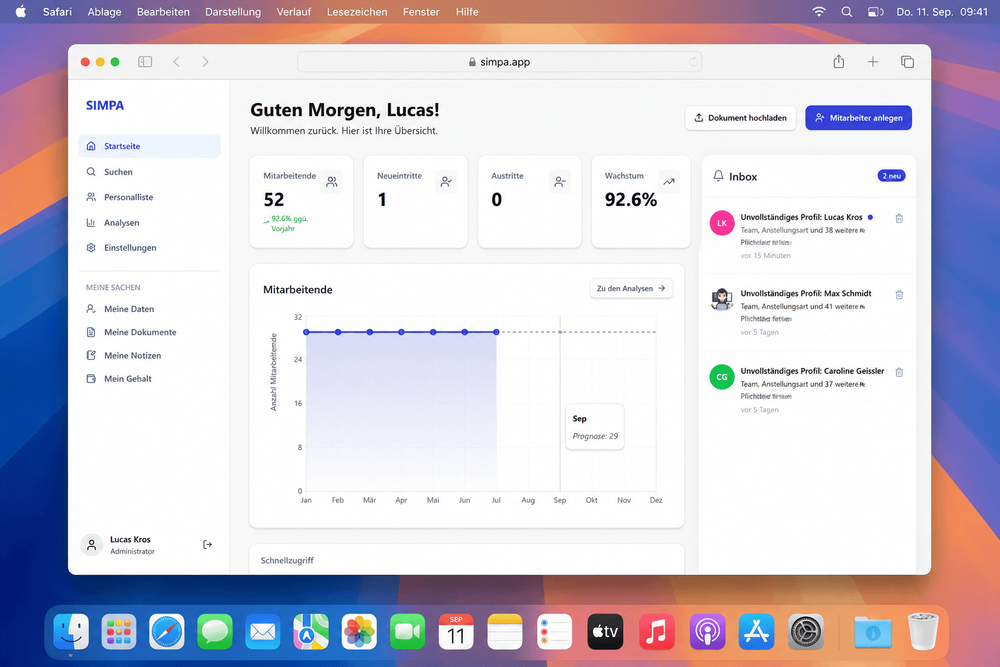Open Photos from the Dock
The height and width of the screenshot is (667, 1000).
coord(359,632)
